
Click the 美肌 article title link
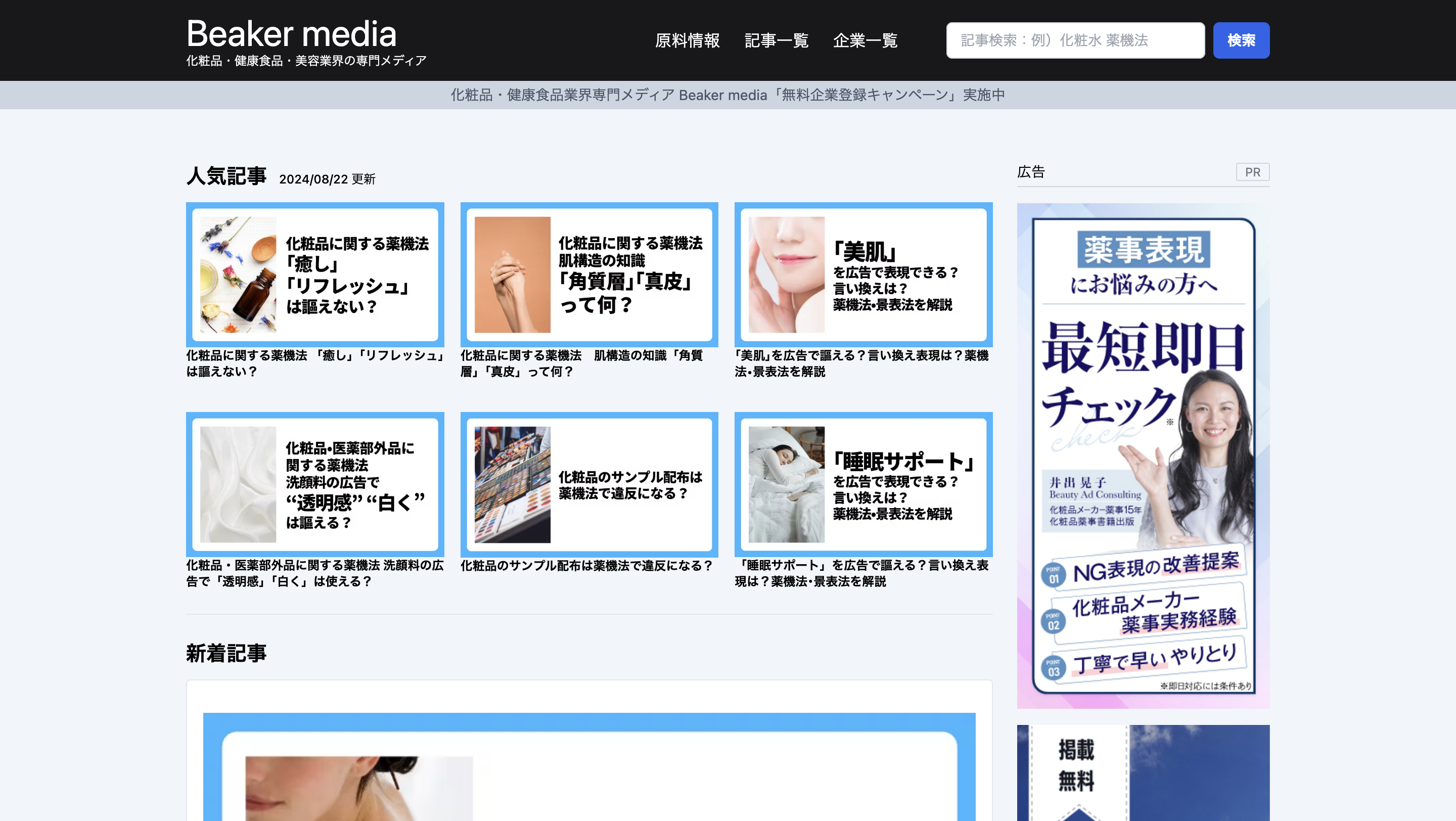pyautogui.click(x=861, y=364)
